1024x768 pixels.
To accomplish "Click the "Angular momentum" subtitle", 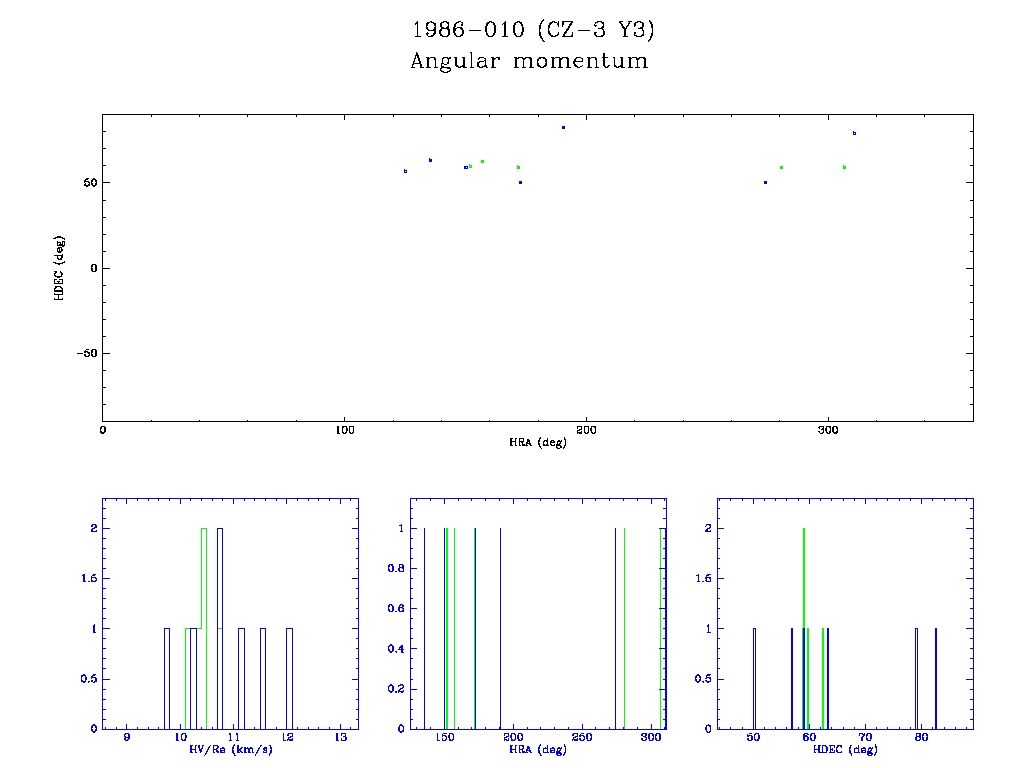I will click(529, 62).
